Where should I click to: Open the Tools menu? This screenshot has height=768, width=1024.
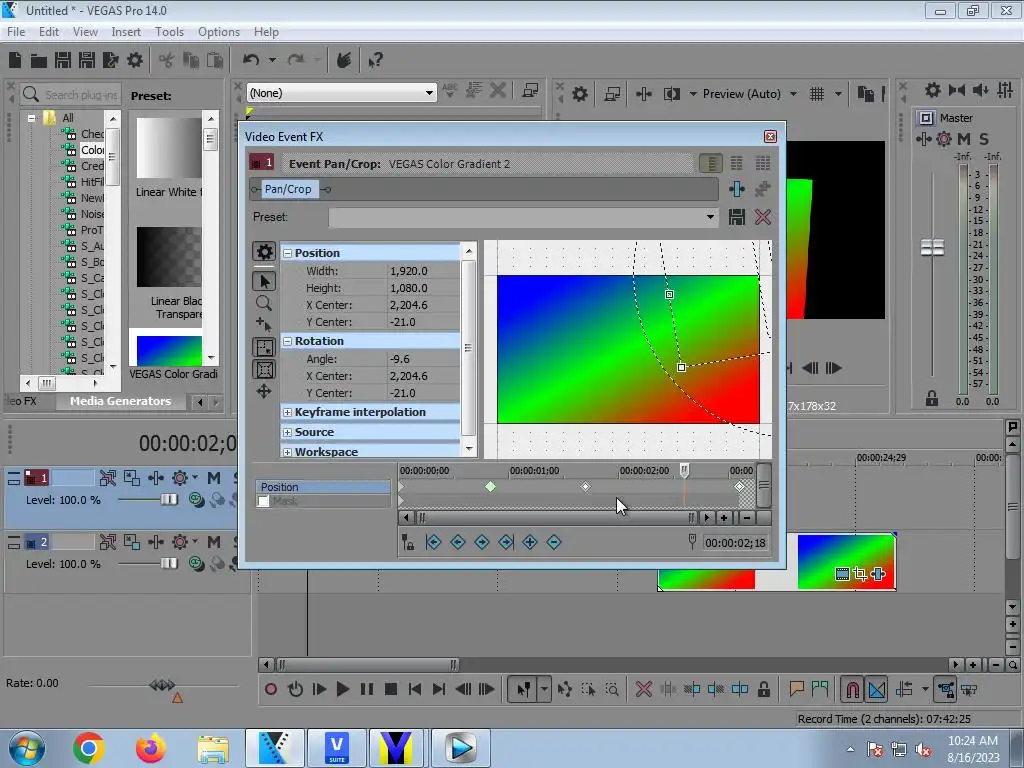169,31
